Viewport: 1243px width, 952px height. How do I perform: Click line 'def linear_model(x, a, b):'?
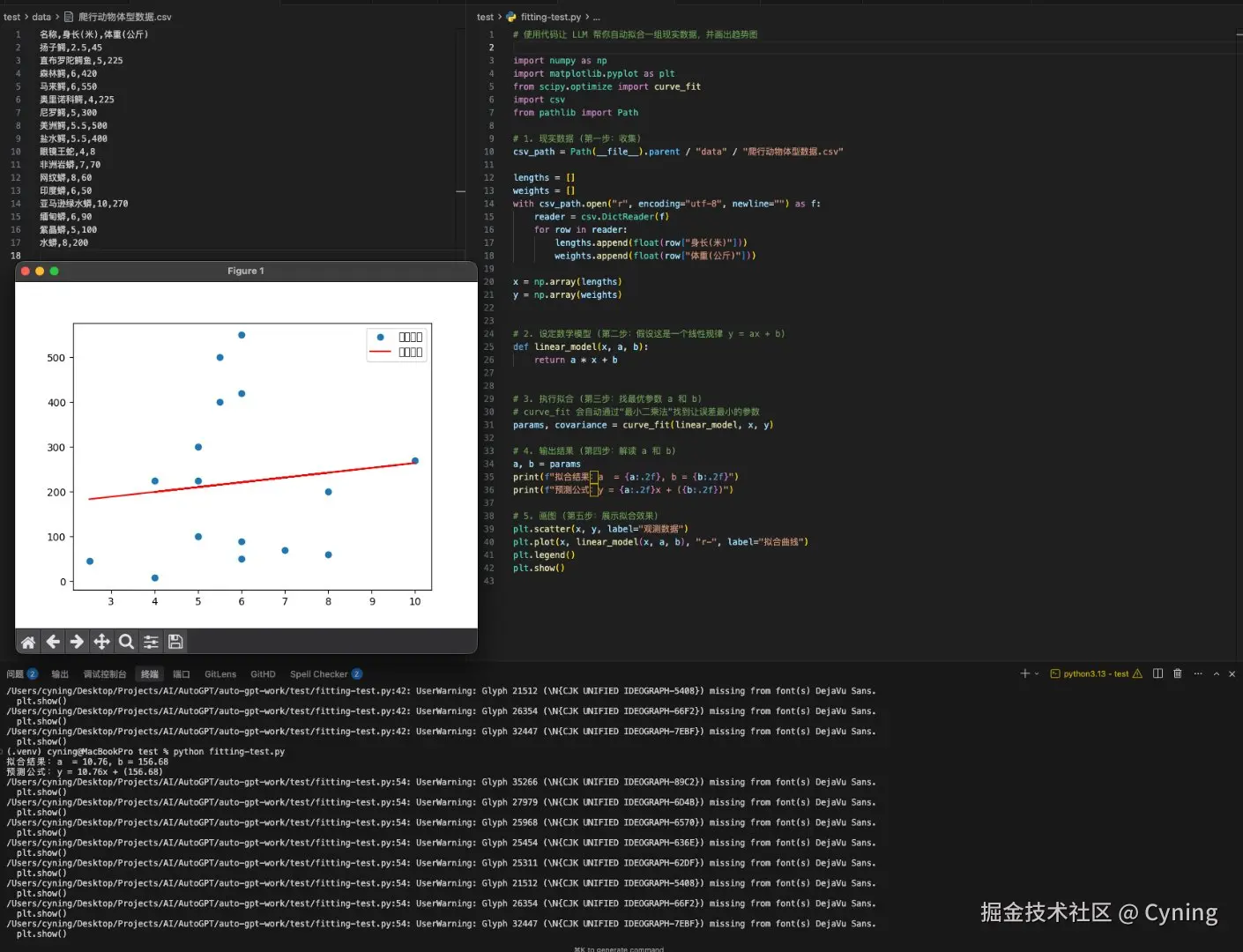(x=580, y=346)
